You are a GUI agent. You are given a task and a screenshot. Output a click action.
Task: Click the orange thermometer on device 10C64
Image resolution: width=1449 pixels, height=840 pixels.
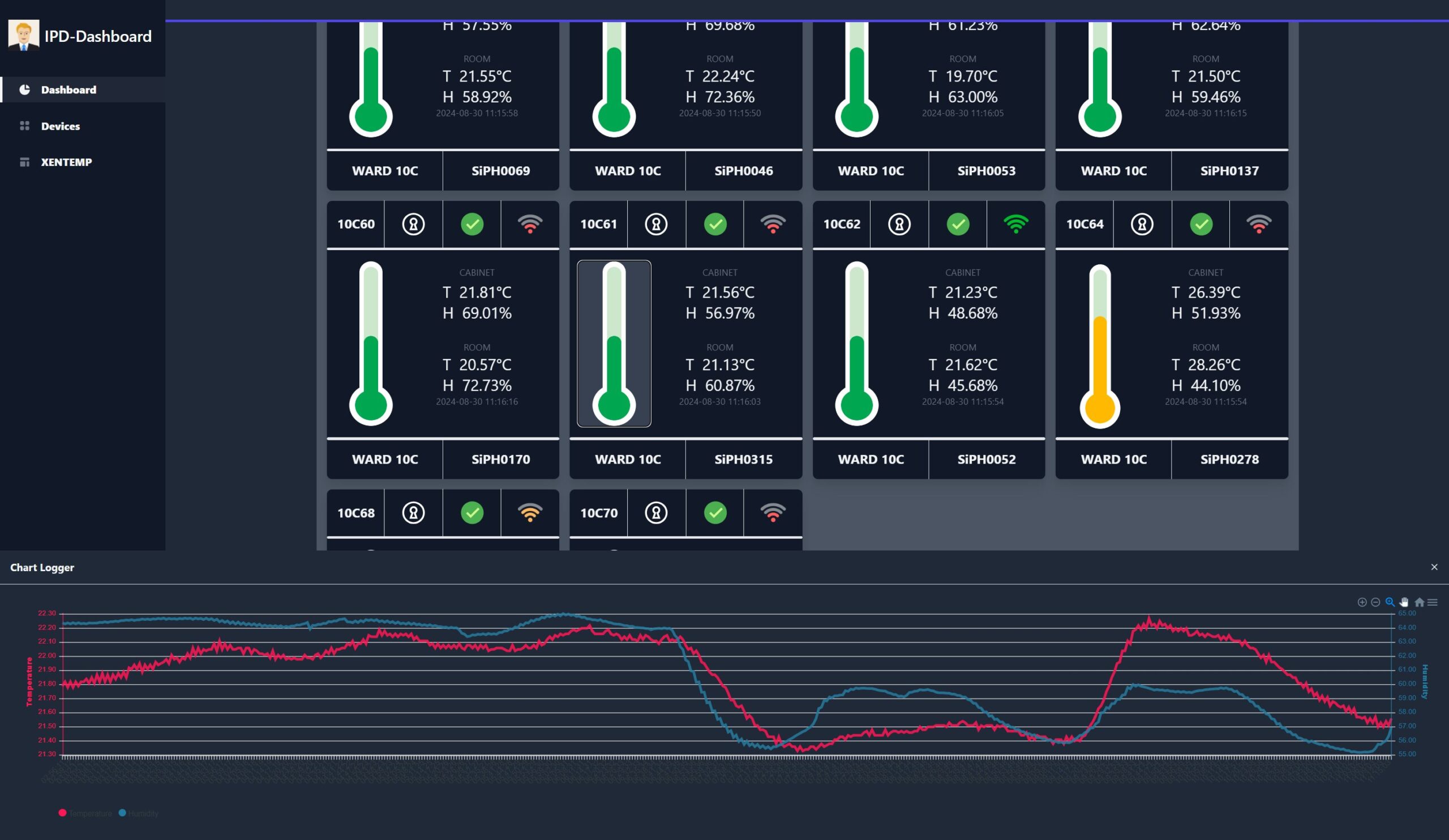[x=1099, y=344]
